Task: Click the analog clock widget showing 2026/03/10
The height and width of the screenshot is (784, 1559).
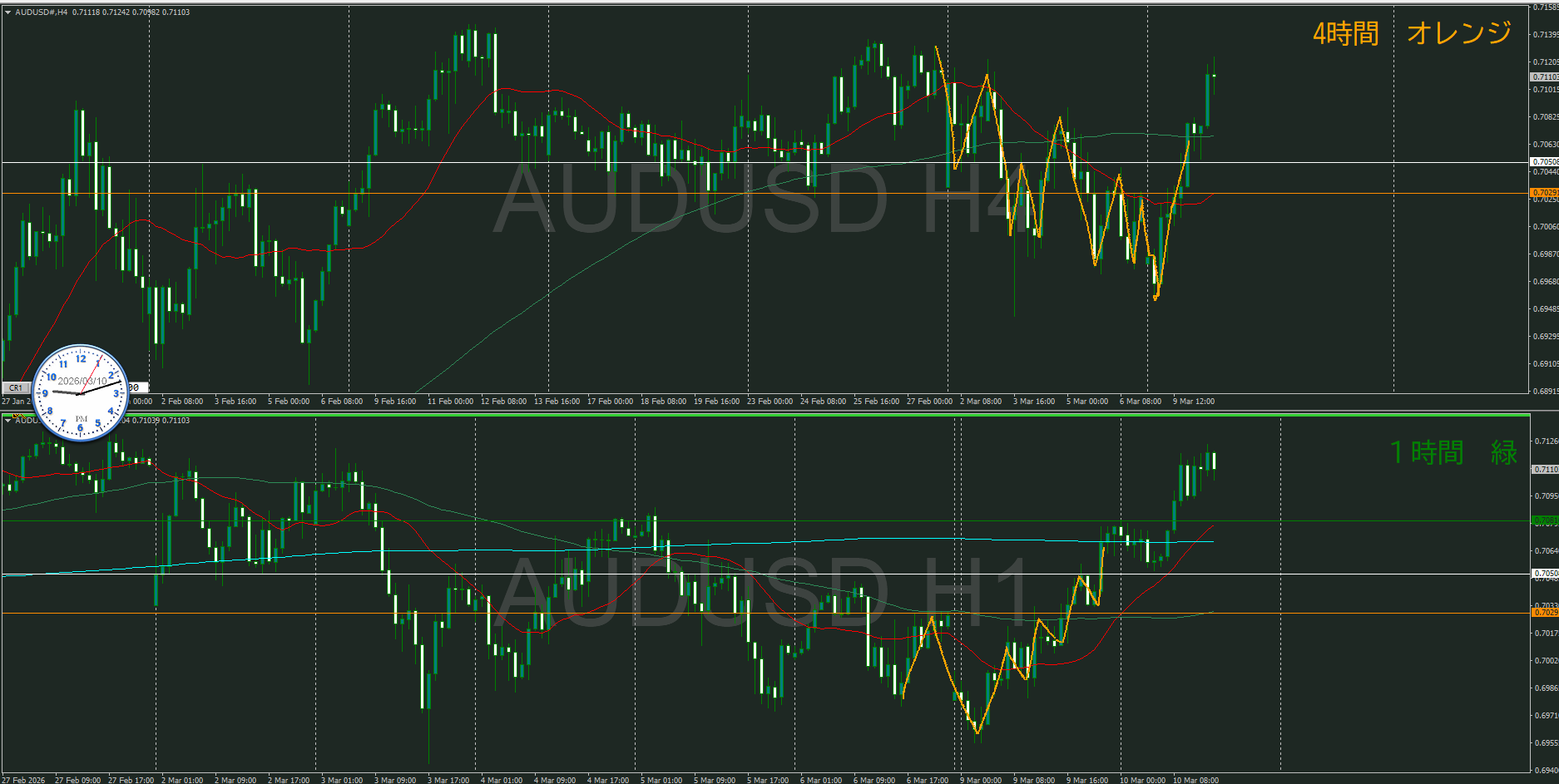Action: click(81, 392)
